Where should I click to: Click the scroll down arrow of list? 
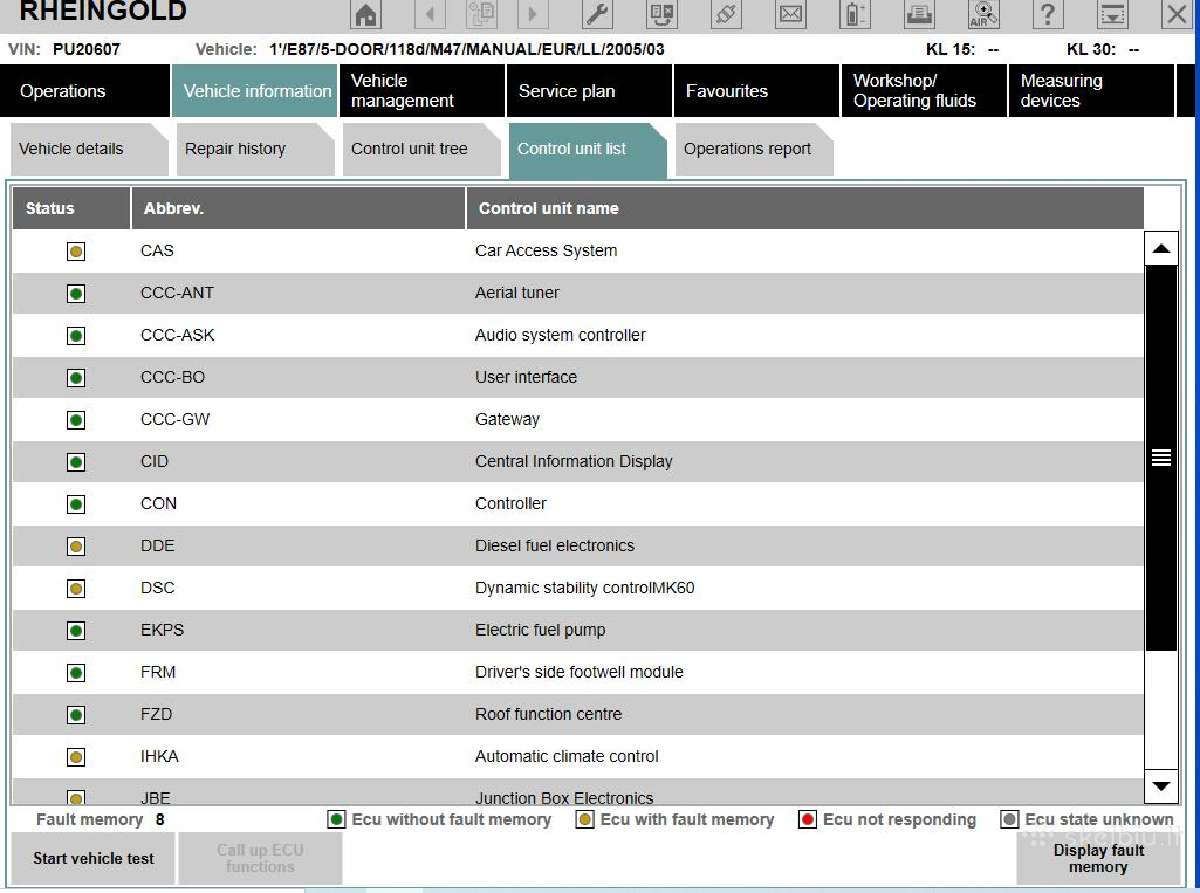(x=1161, y=786)
